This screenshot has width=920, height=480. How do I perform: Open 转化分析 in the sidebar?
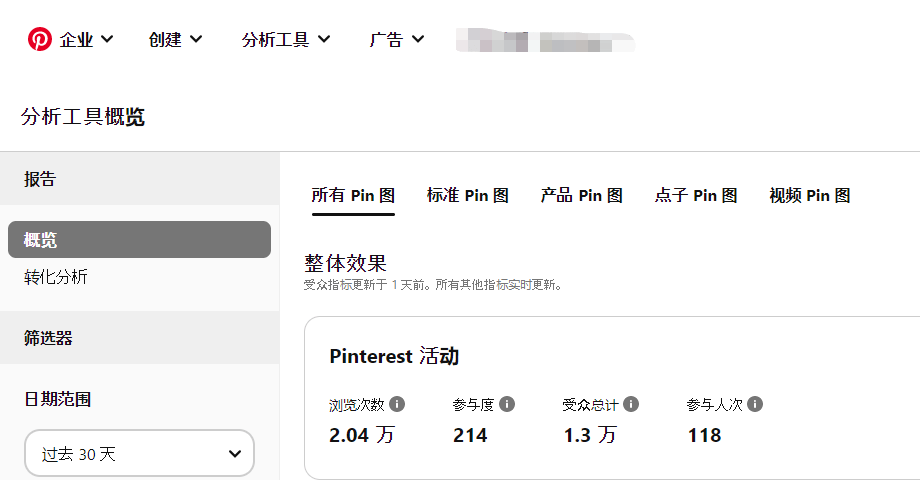tap(56, 277)
